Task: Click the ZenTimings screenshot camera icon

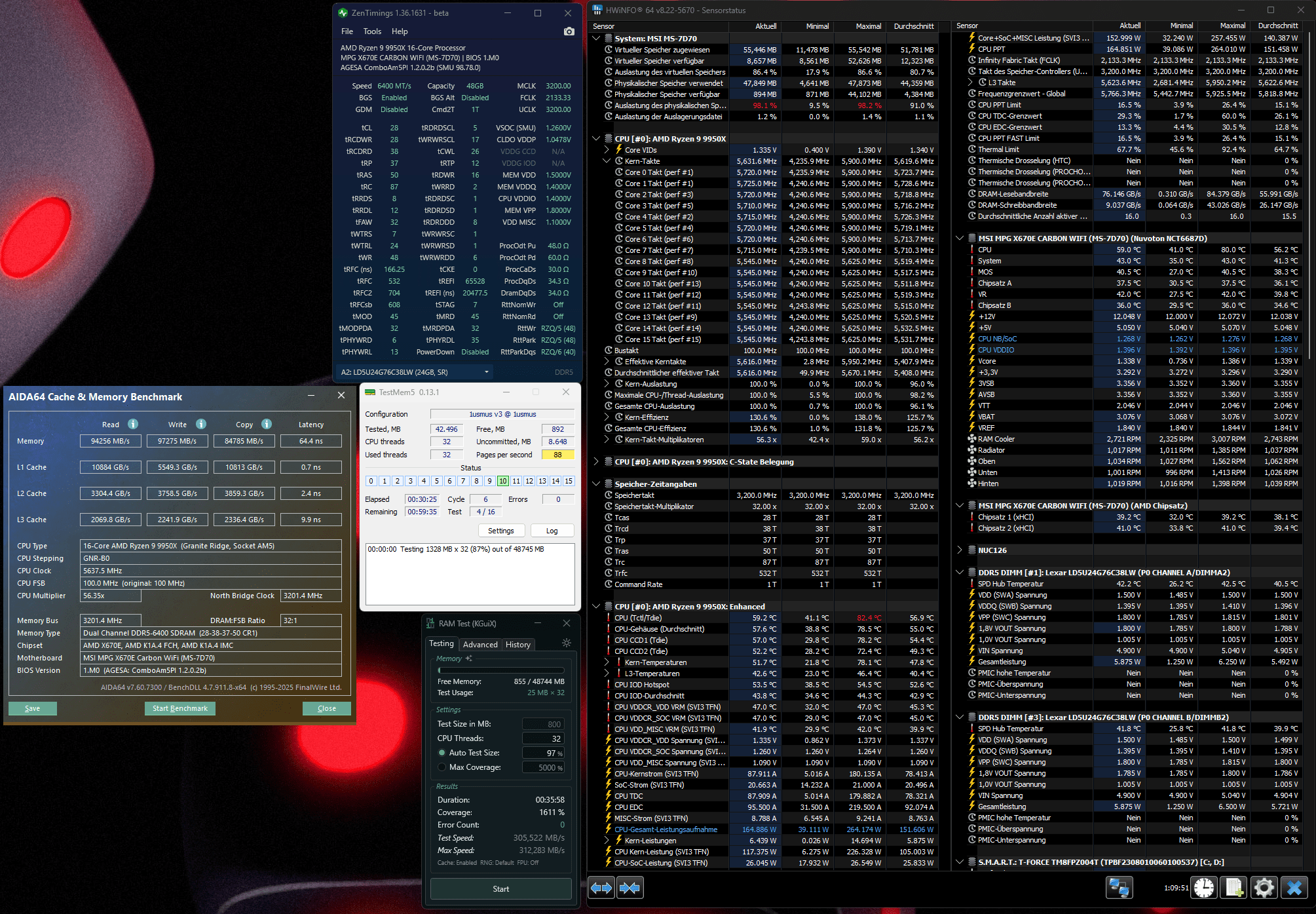Action: [569, 31]
